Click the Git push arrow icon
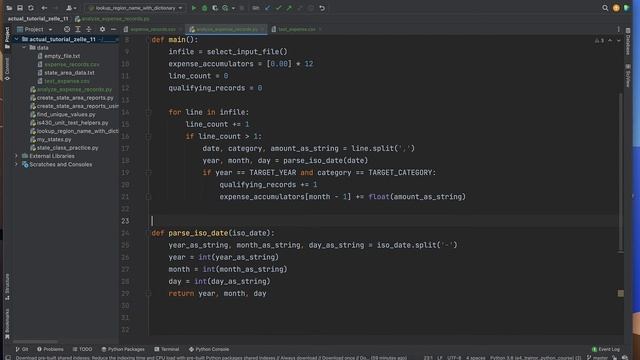This screenshot has height=360, width=640. [289, 8]
